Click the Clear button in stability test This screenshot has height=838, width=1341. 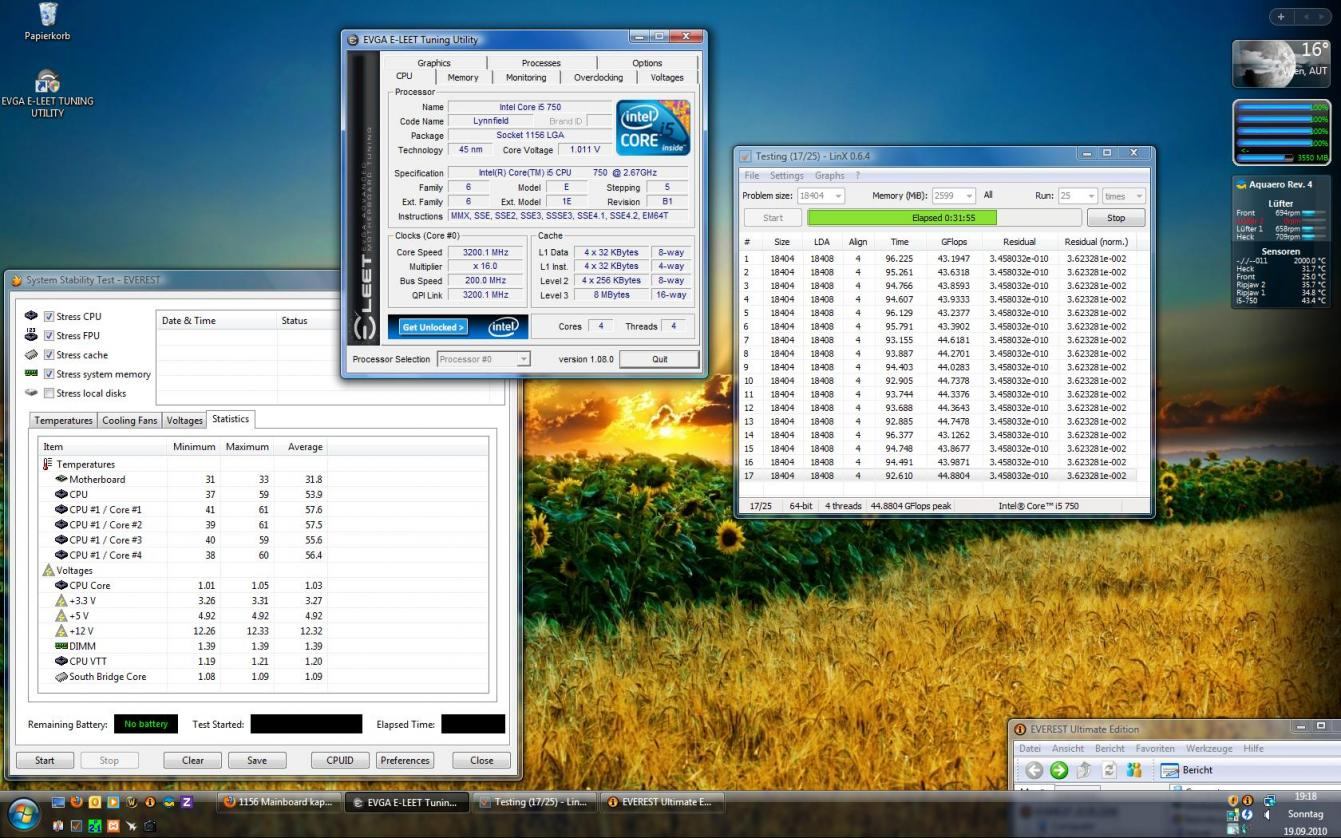click(x=193, y=760)
